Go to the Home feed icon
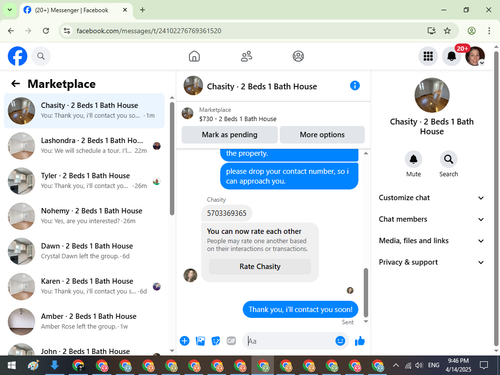Viewport: 500px width, 375px height. coord(194,56)
